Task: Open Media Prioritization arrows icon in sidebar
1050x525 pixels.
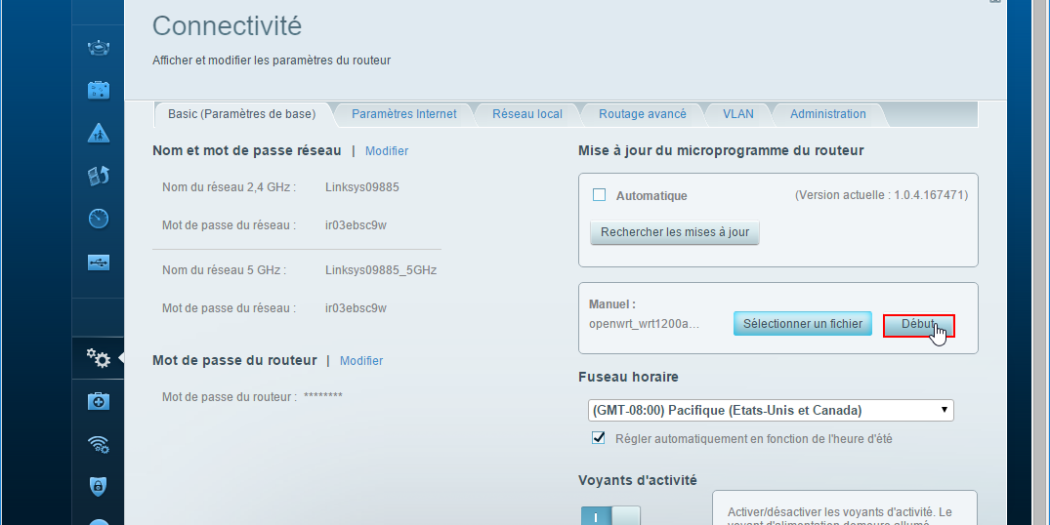Action: point(99,178)
